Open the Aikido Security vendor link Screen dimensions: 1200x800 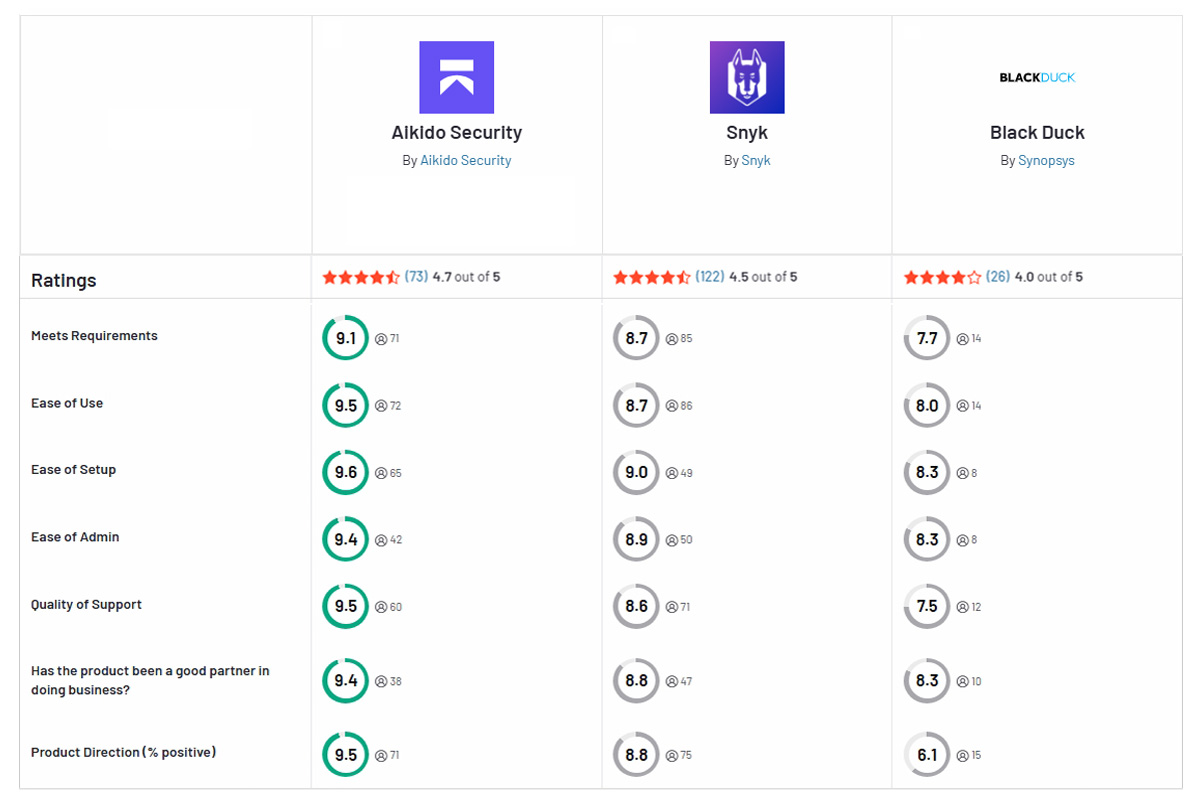pos(465,160)
